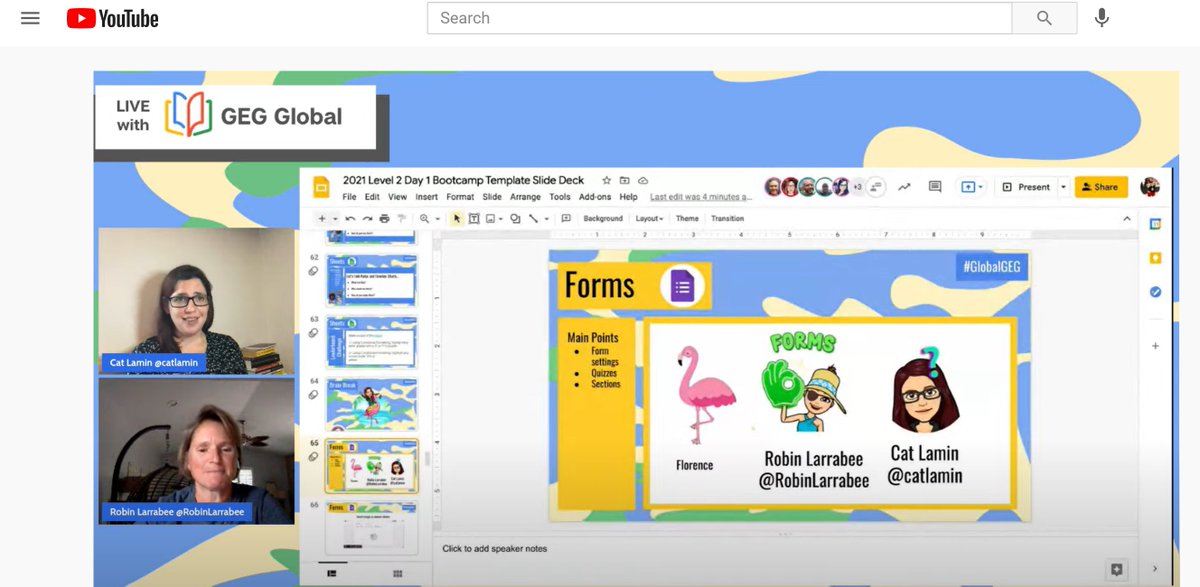Viewport: 1200px width, 587px height.
Task: Choose the Select cursor arrow tool
Action: pos(457,218)
